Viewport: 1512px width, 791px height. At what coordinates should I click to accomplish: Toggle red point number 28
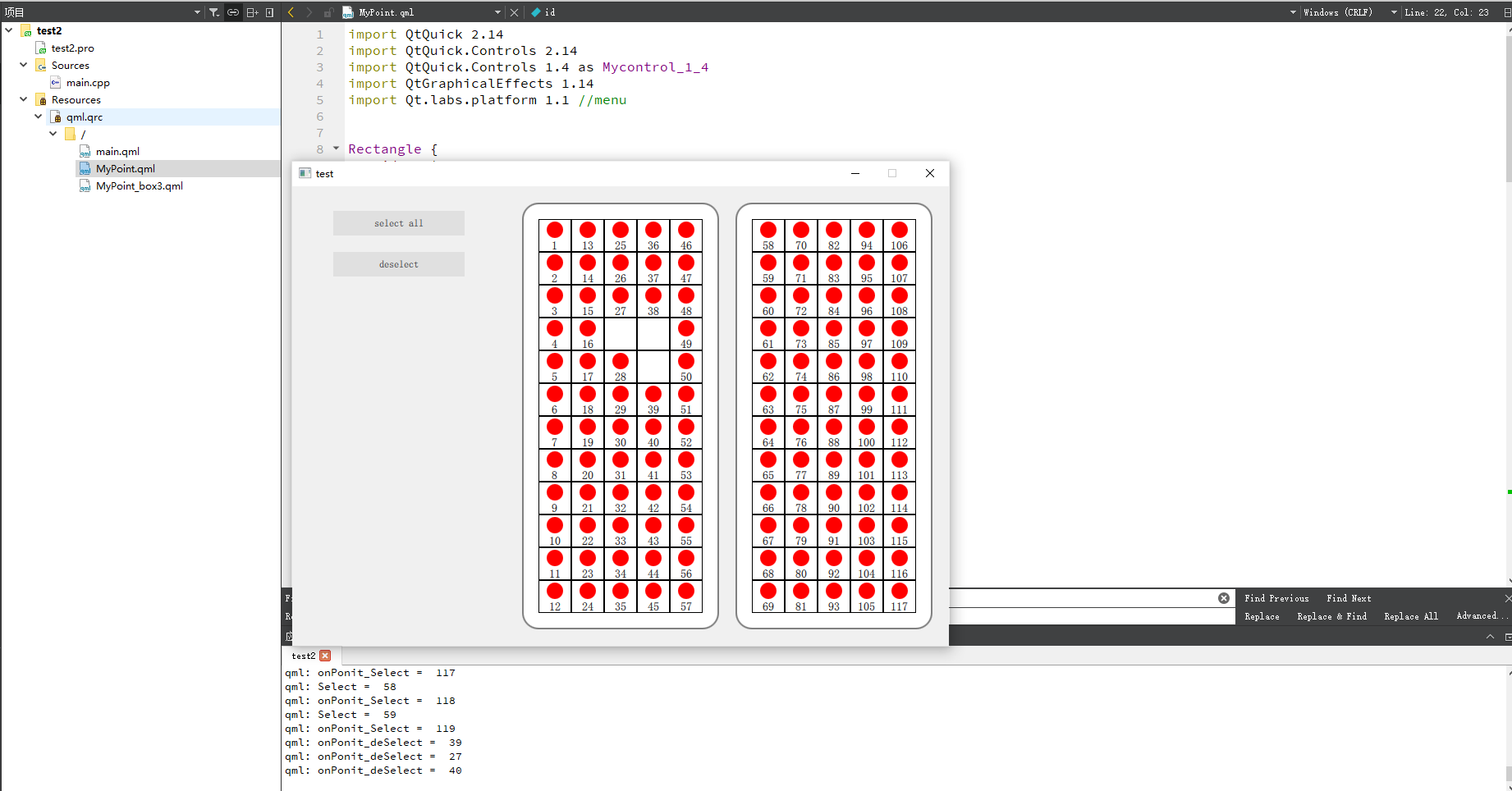tap(621, 362)
